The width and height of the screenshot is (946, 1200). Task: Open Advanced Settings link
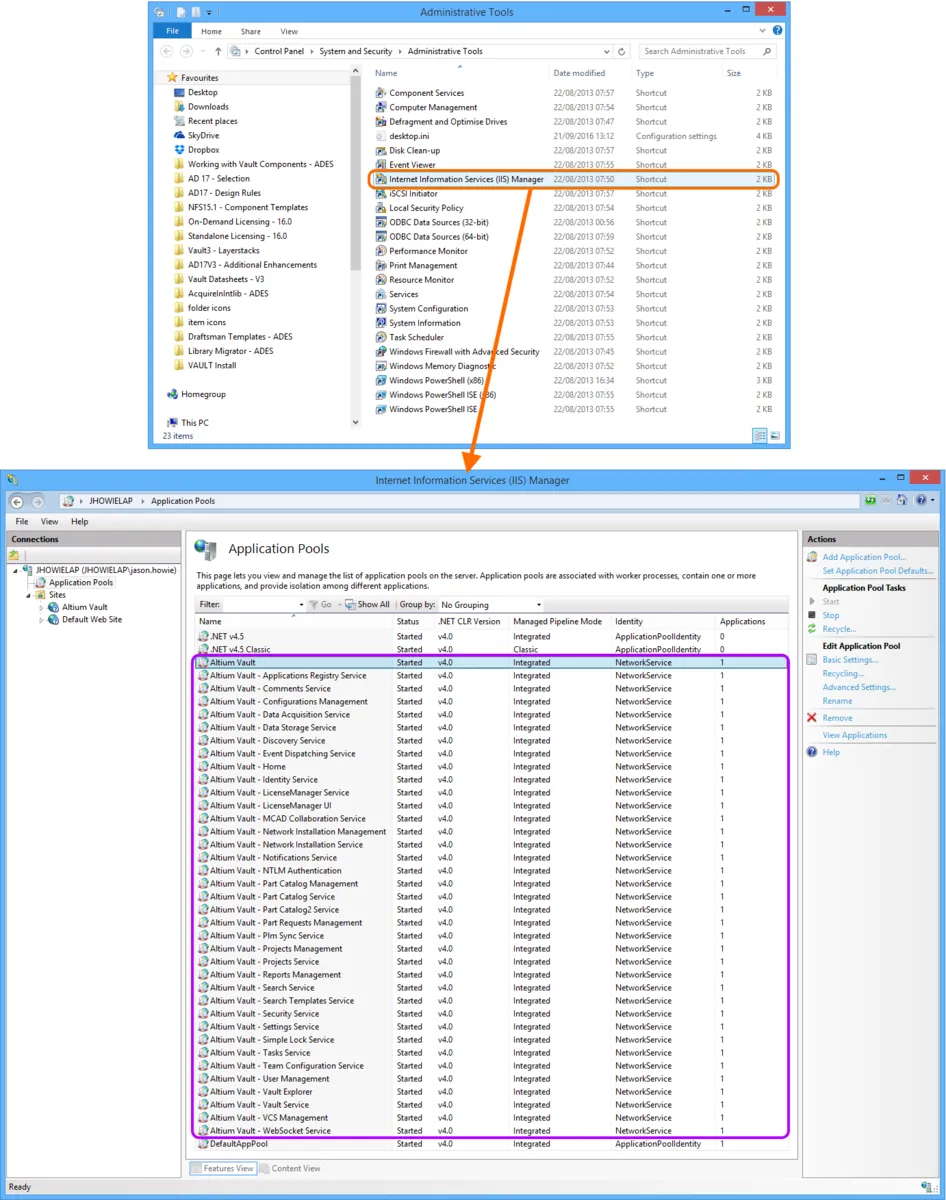858,687
